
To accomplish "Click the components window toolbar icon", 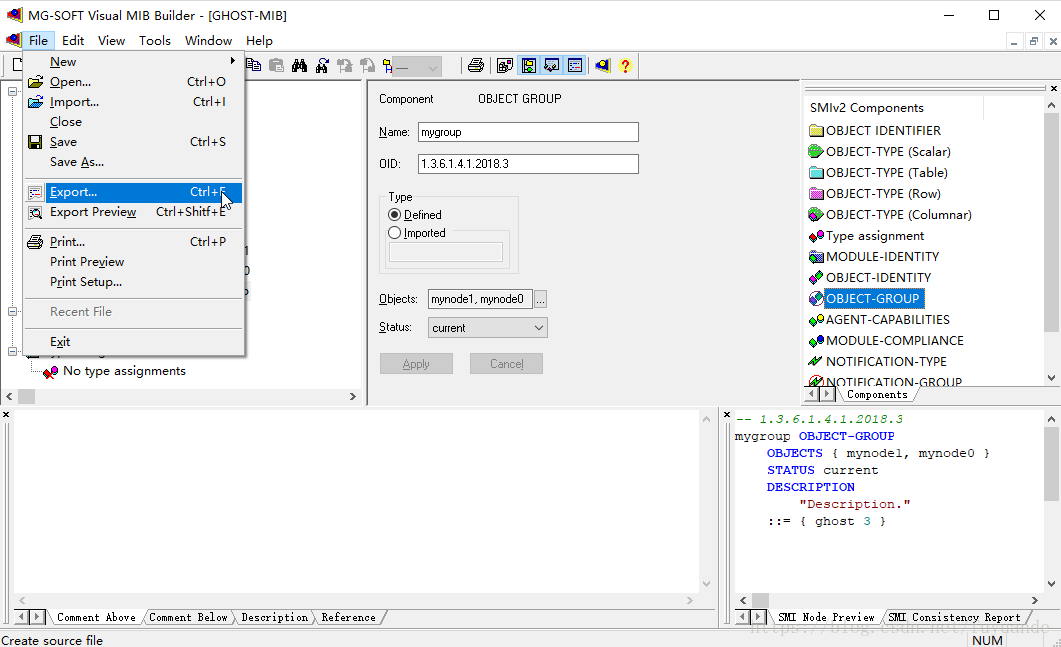I will pyautogui.click(x=505, y=65).
